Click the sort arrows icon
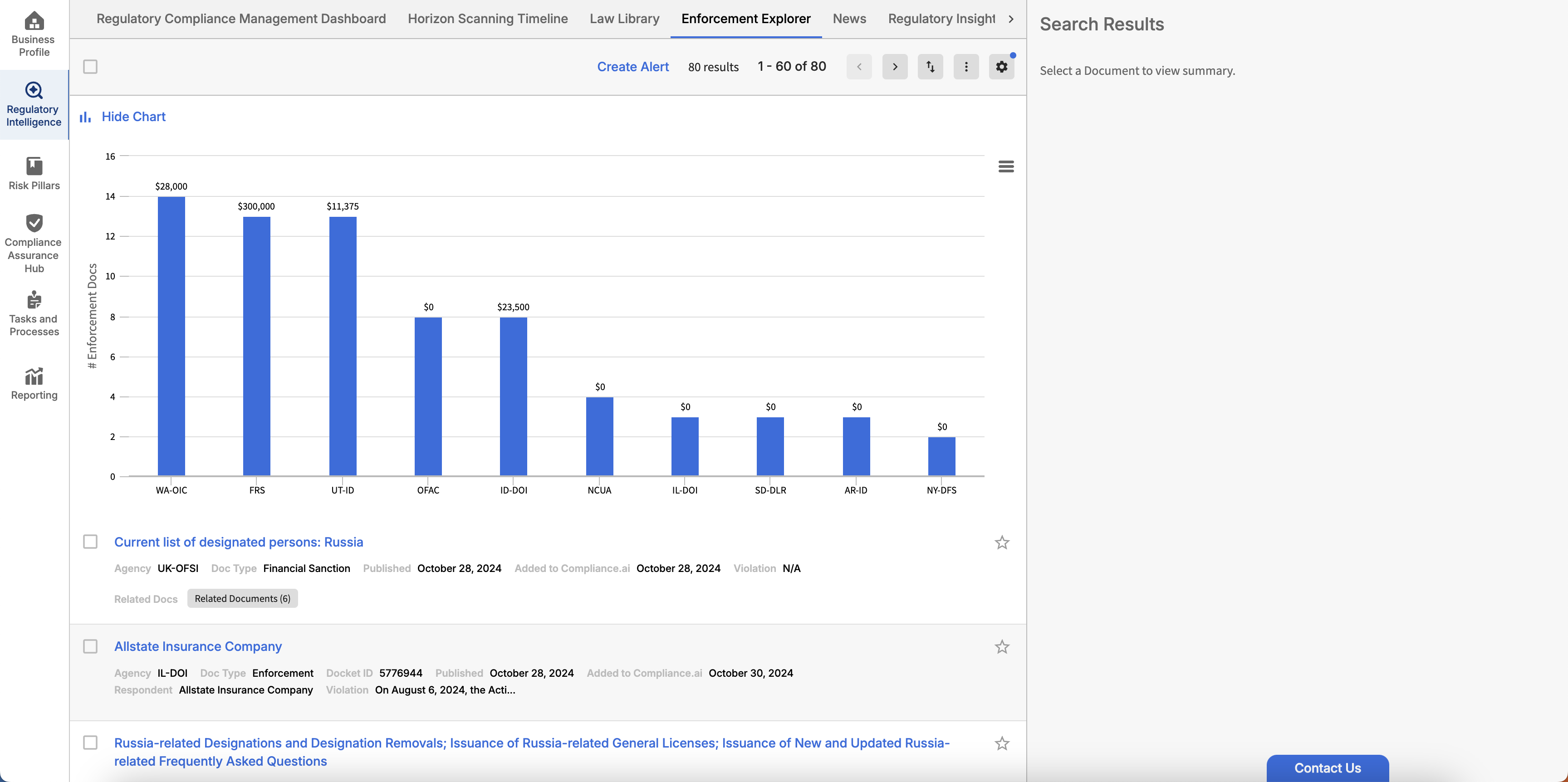This screenshot has height=782, width=1568. (930, 67)
